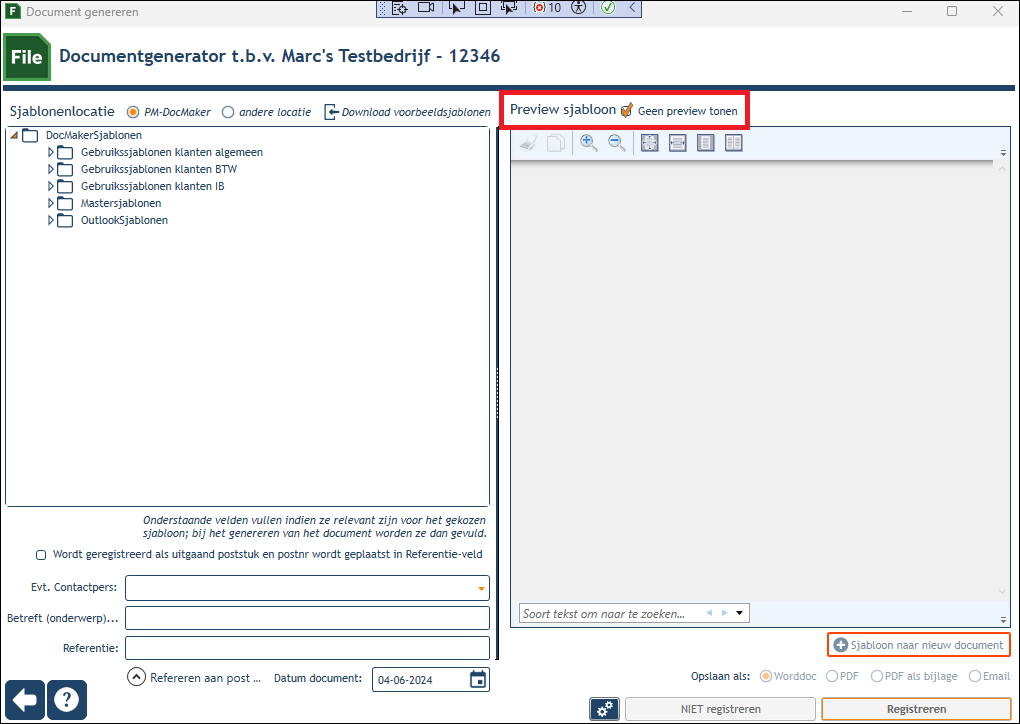The image size is (1020, 724).
Task: Click the settings gears button
Action: (604, 709)
